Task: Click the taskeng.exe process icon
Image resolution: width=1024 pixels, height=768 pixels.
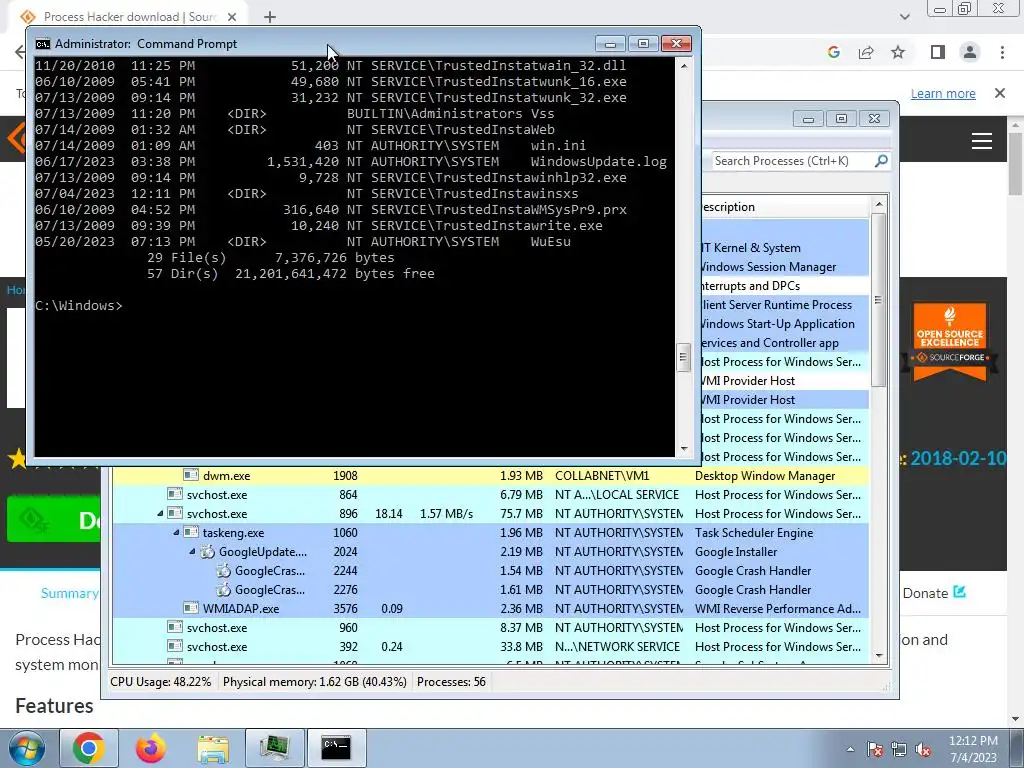Action: click(191, 533)
